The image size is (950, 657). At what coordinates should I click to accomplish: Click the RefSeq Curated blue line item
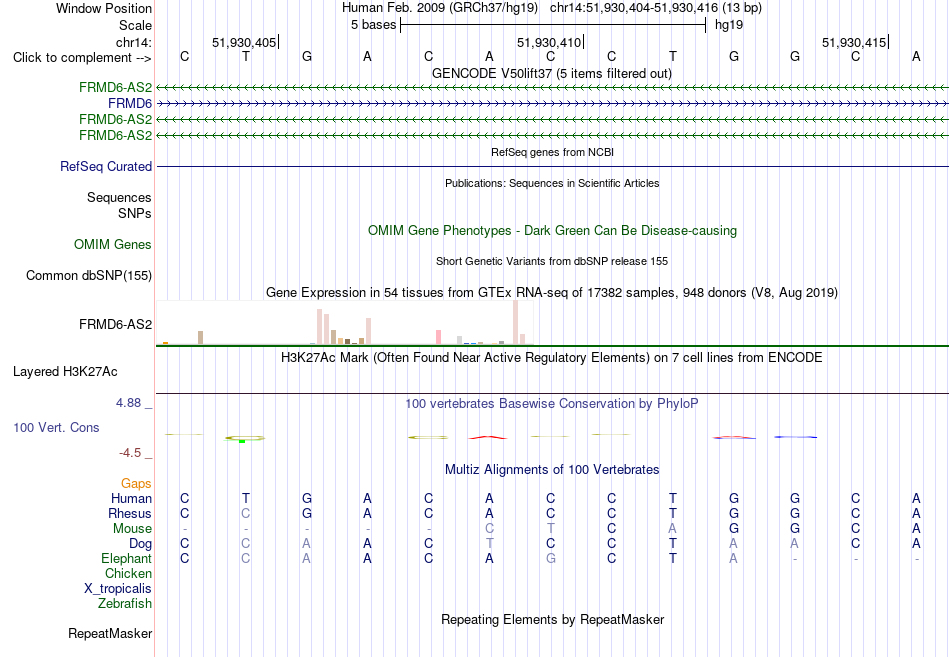point(552,166)
